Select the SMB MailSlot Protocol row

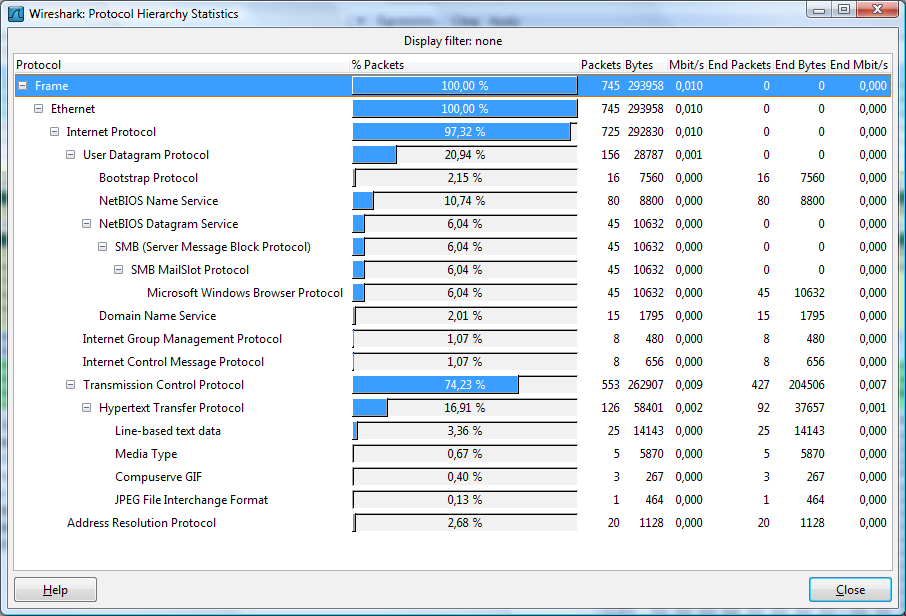coord(452,270)
